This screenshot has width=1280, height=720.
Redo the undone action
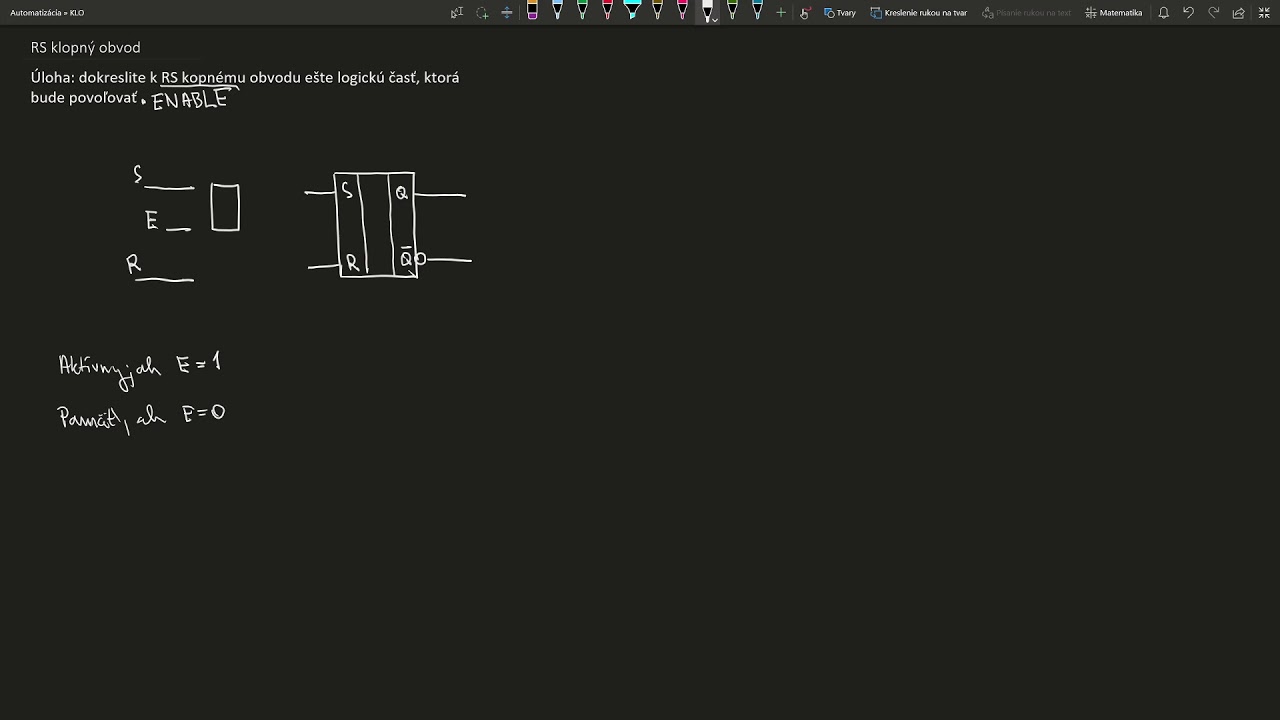click(1213, 13)
